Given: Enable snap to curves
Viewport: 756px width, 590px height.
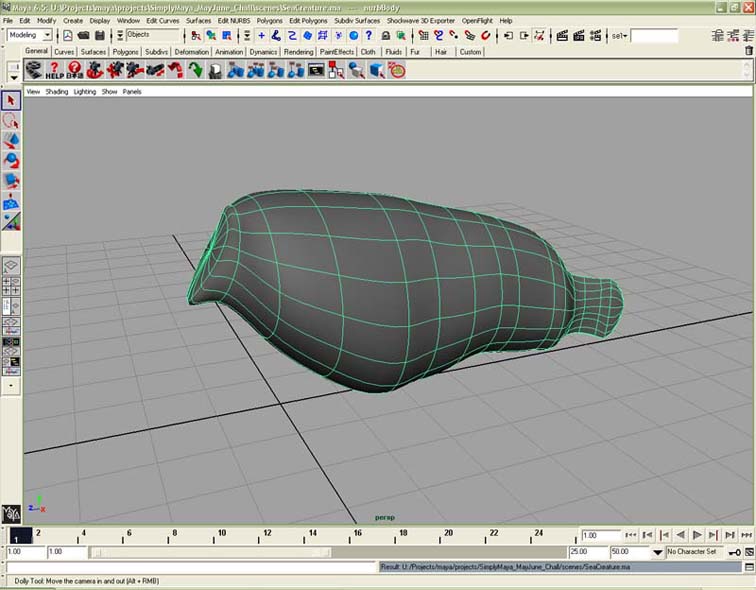Looking at the screenshot, I should [439, 36].
